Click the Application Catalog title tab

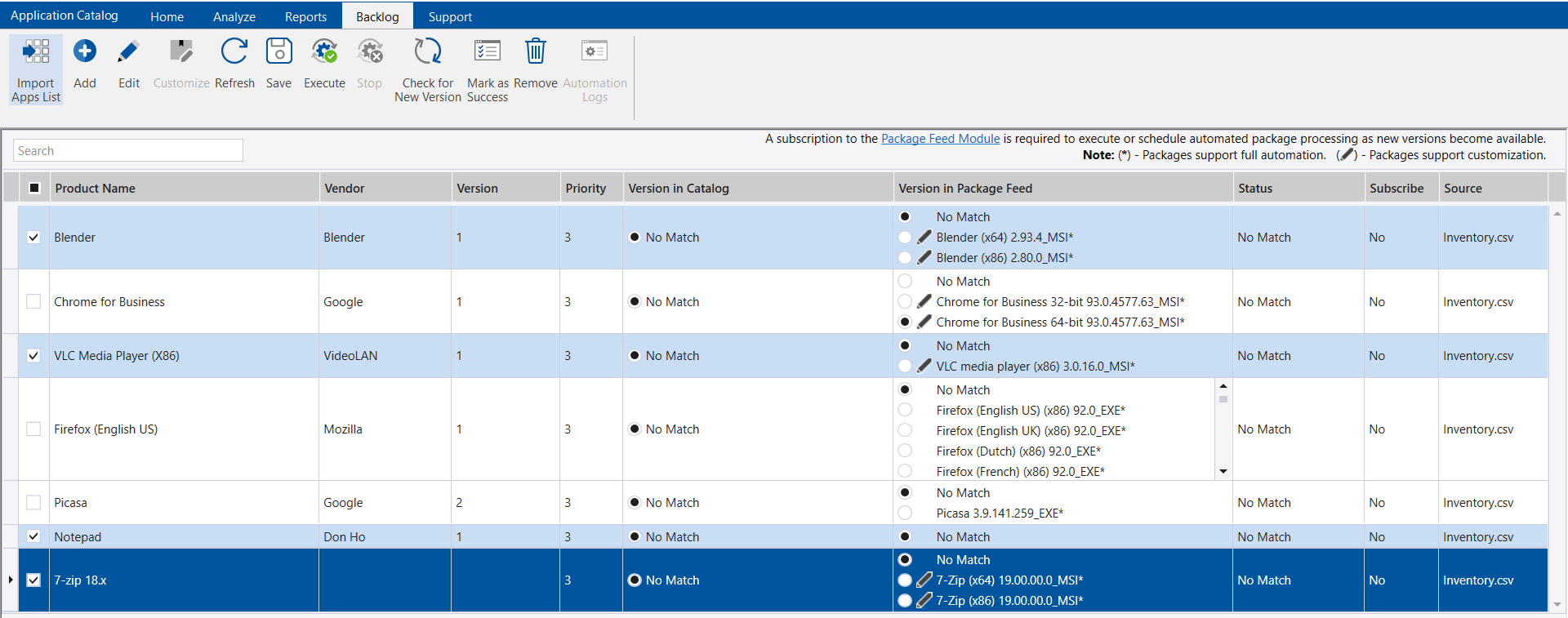pos(65,16)
